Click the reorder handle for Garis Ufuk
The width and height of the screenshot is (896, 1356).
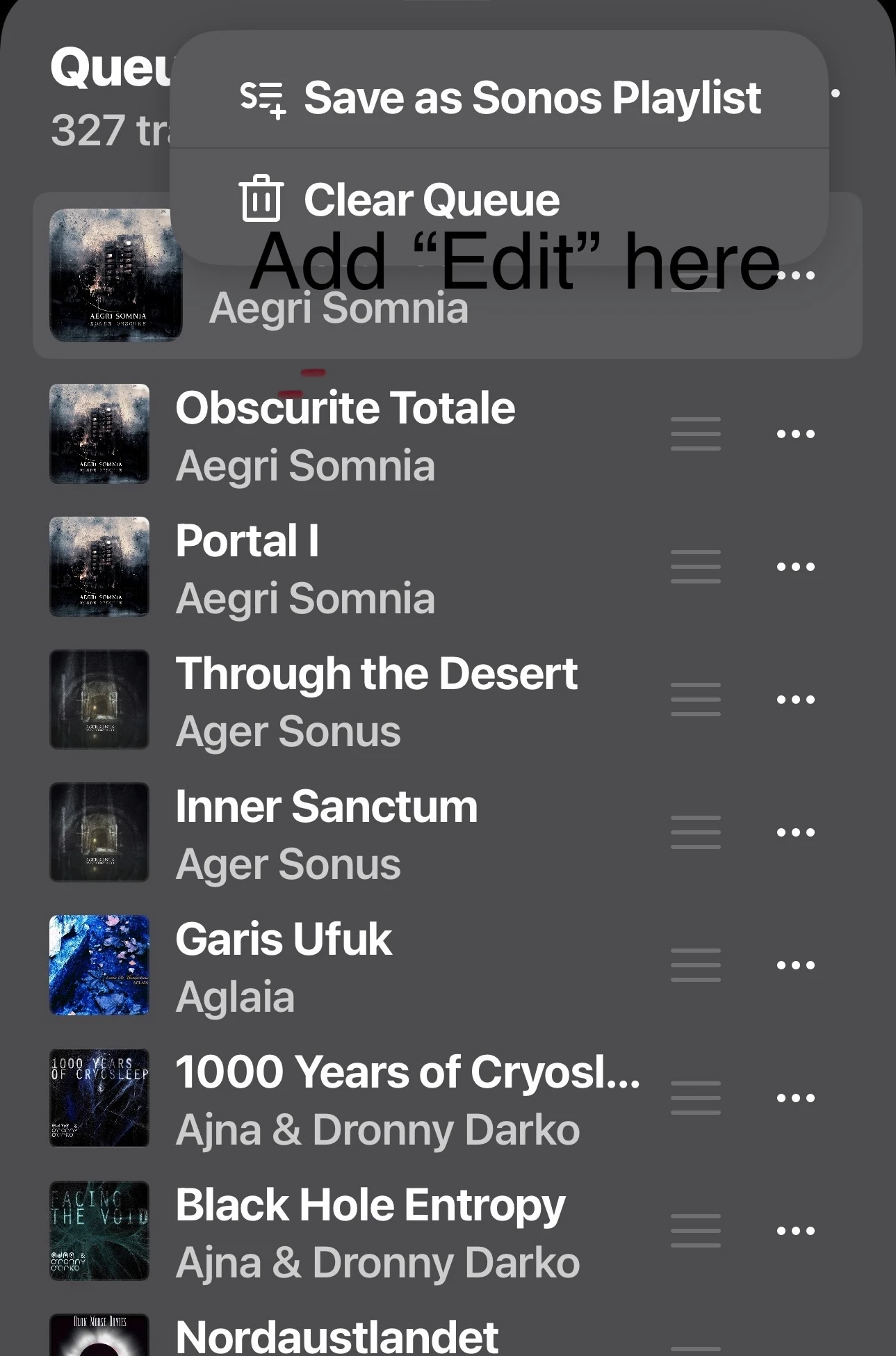tap(695, 965)
